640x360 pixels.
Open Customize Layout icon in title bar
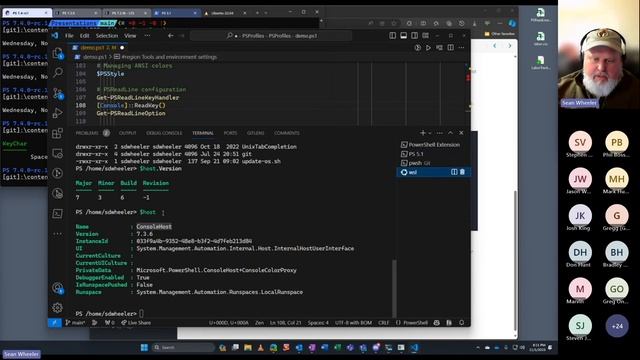point(426,36)
